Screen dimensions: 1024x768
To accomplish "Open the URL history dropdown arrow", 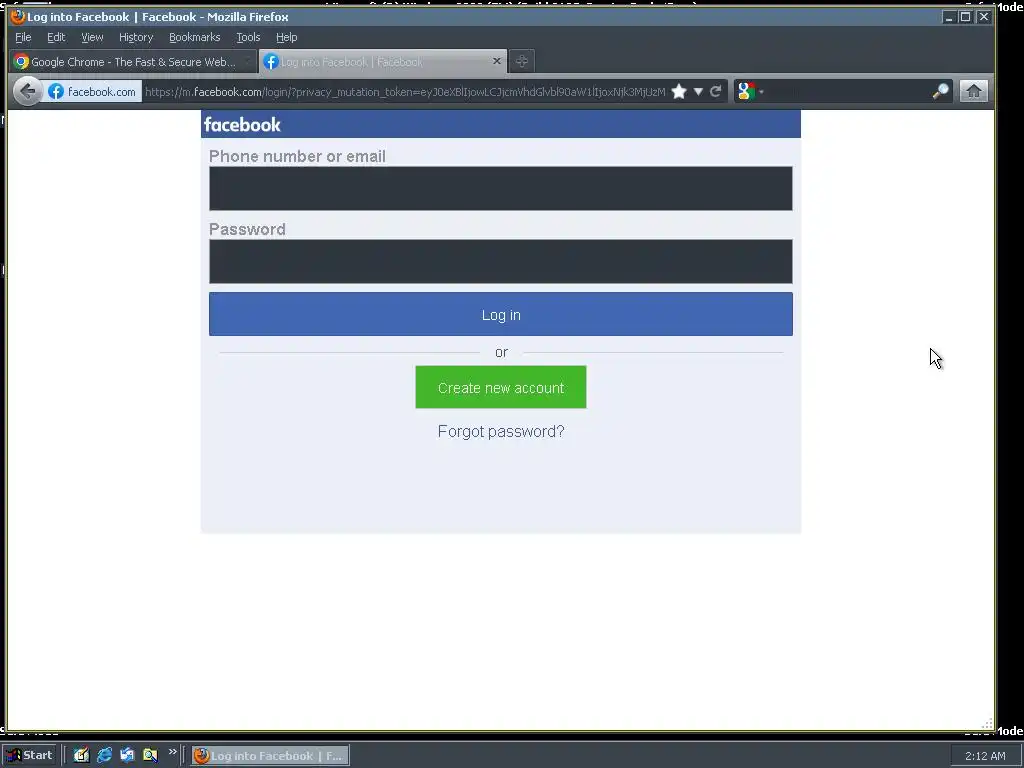I will tap(698, 91).
